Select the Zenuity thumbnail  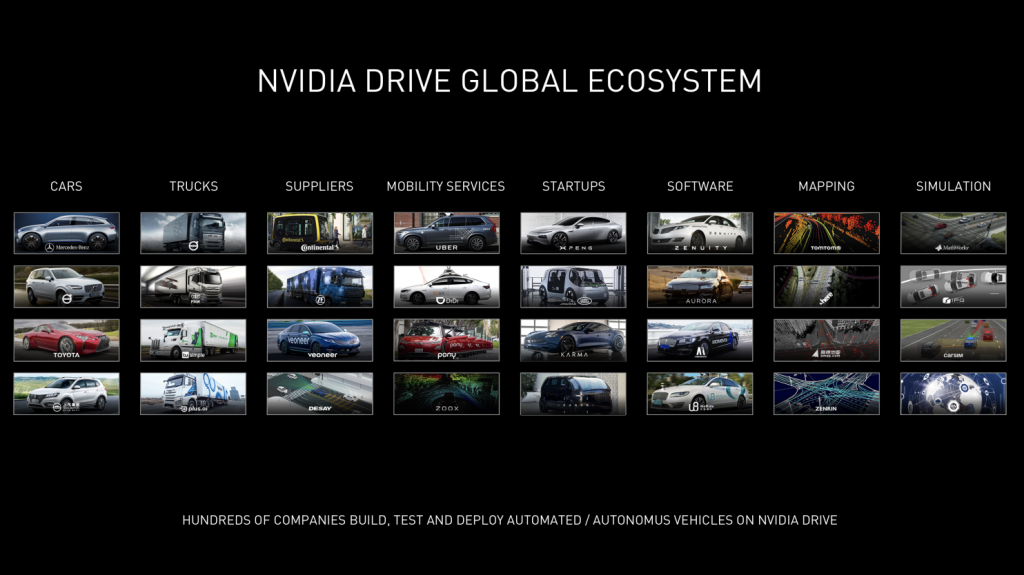pos(700,233)
